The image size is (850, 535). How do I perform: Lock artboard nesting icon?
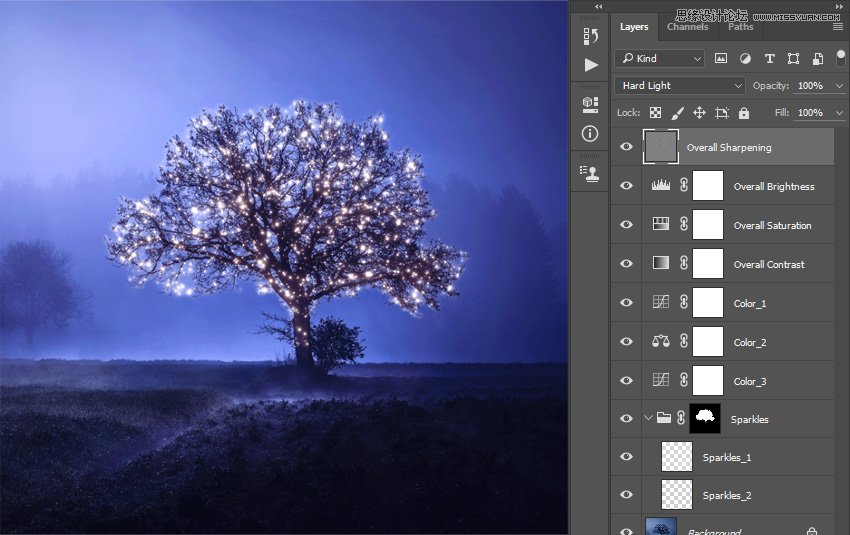tap(722, 113)
